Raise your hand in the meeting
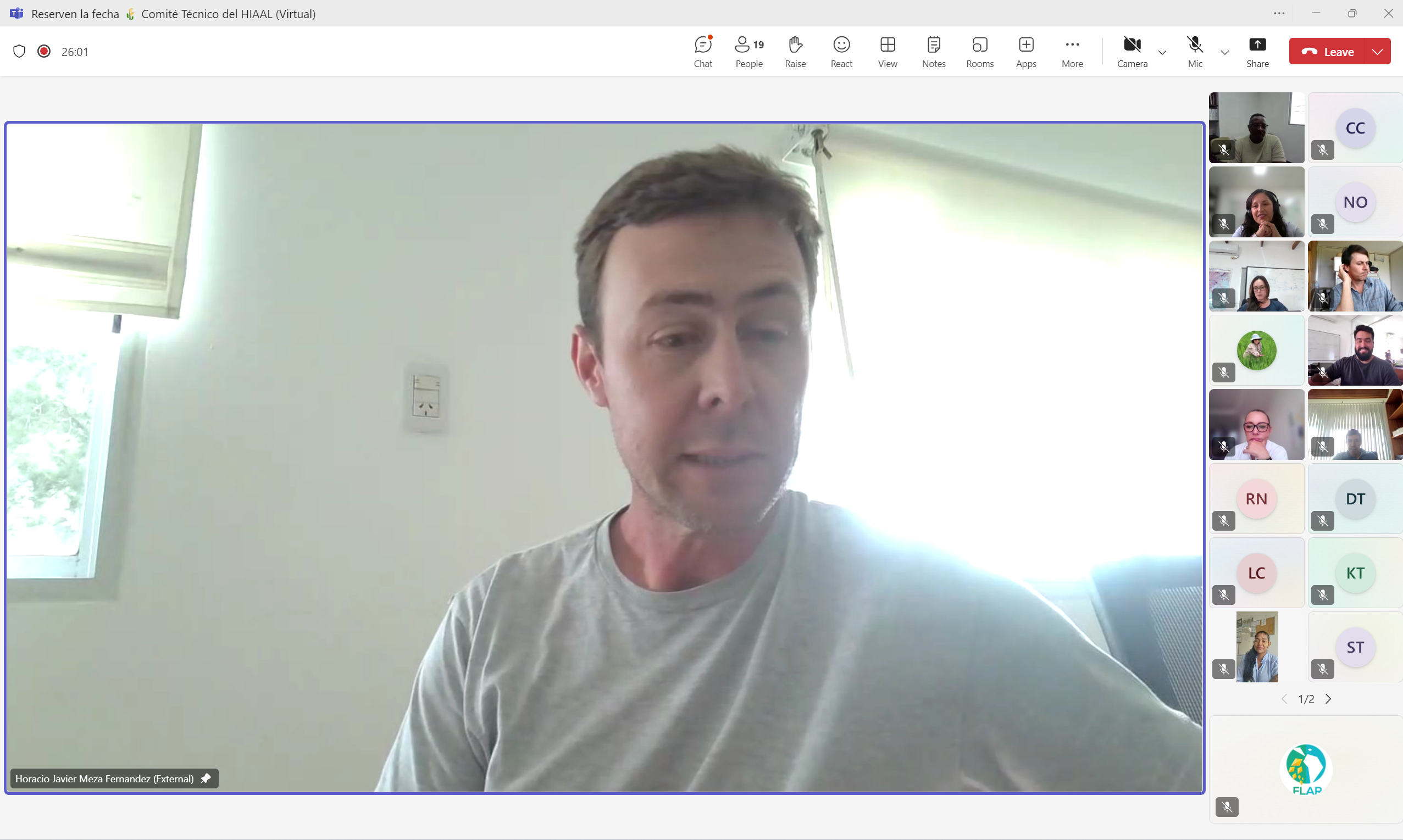1403x840 pixels. pyautogui.click(x=795, y=52)
